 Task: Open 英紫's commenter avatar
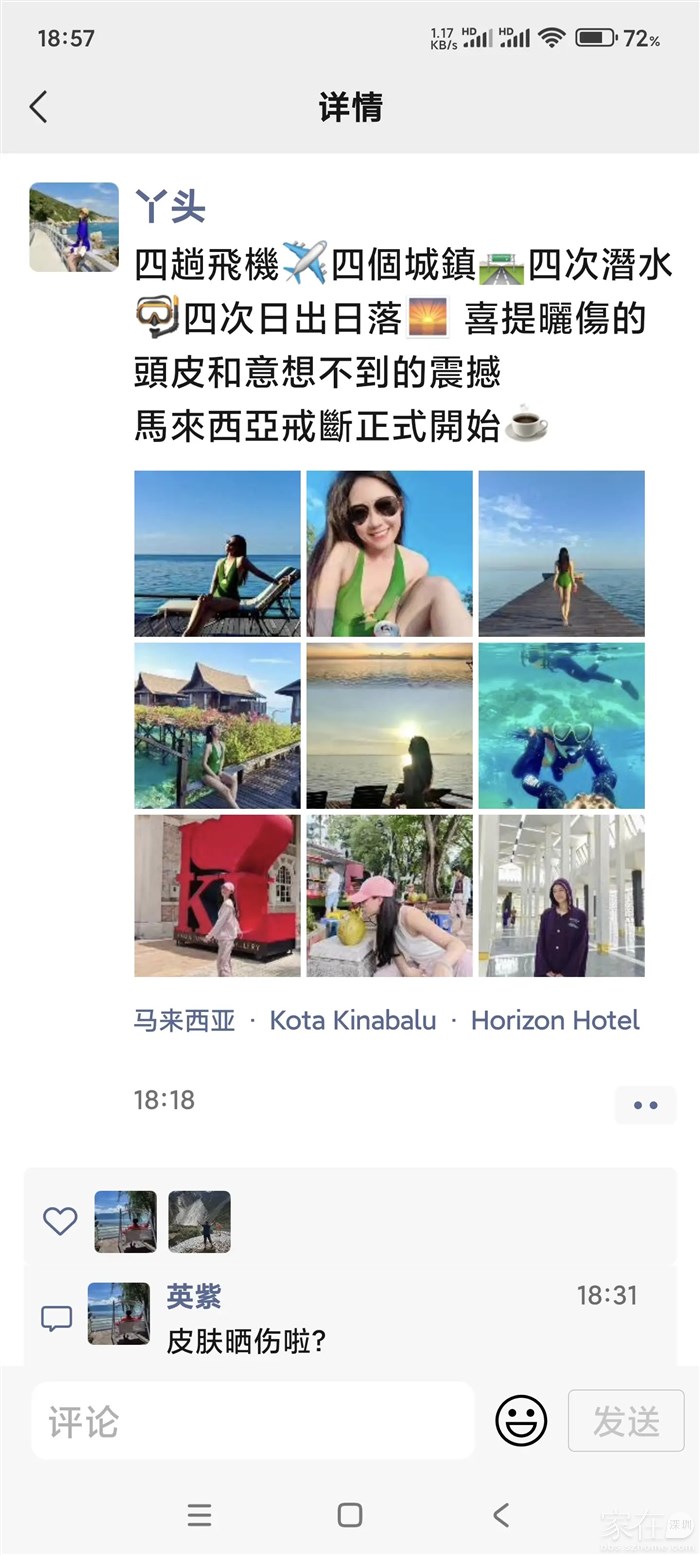tap(119, 1314)
